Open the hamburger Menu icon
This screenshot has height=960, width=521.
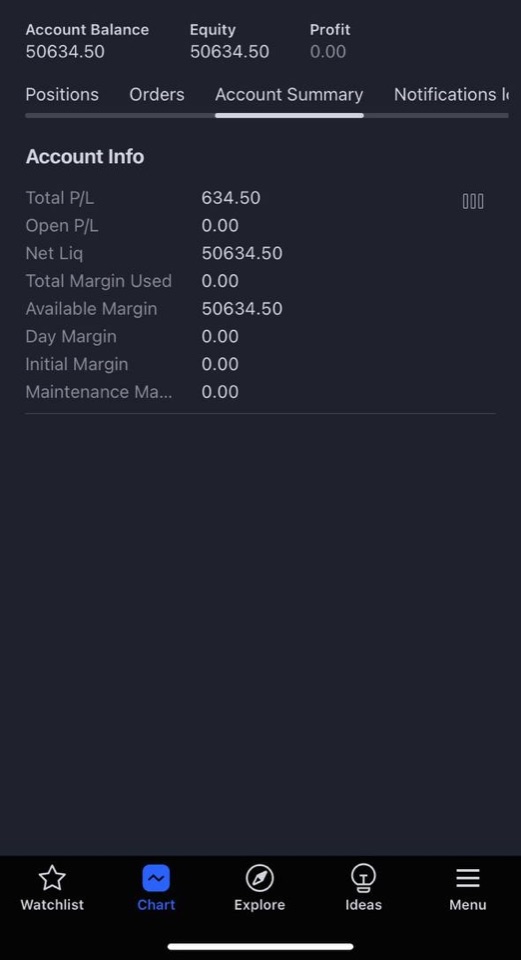pyautogui.click(x=468, y=878)
